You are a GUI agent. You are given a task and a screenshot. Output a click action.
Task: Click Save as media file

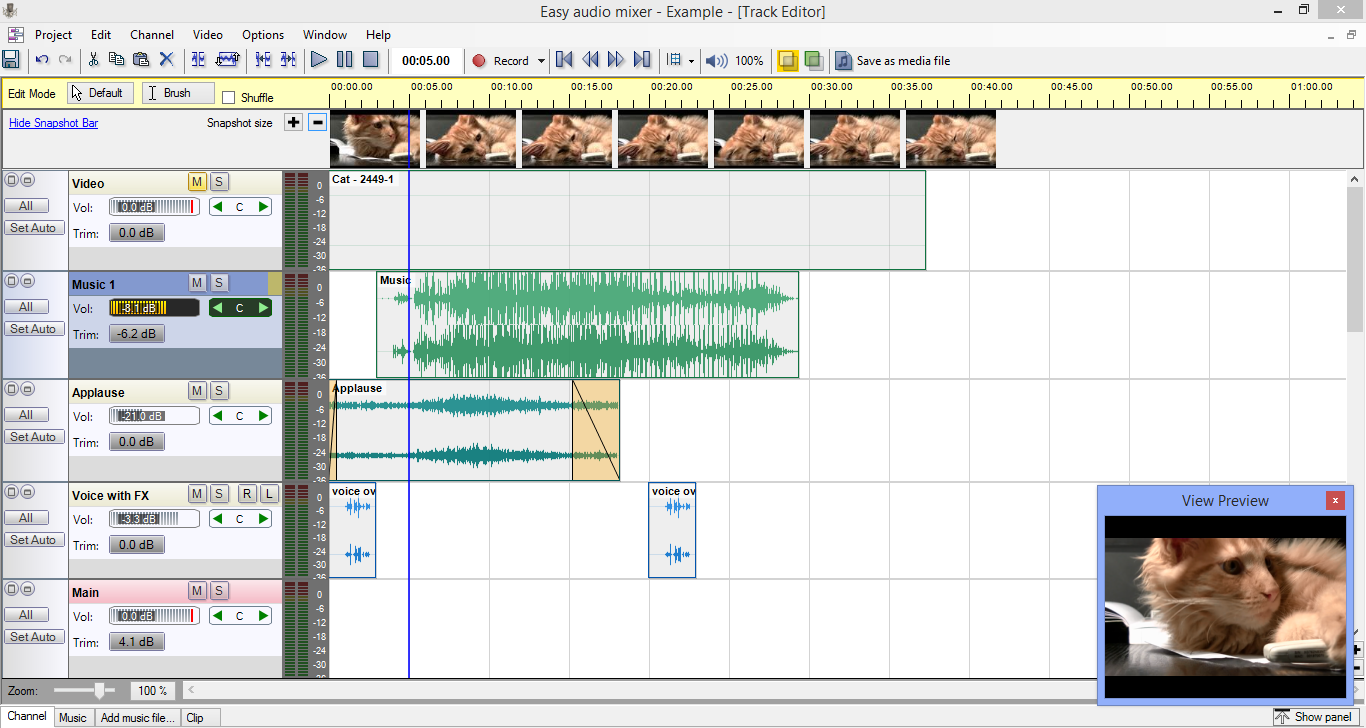coord(893,60)
